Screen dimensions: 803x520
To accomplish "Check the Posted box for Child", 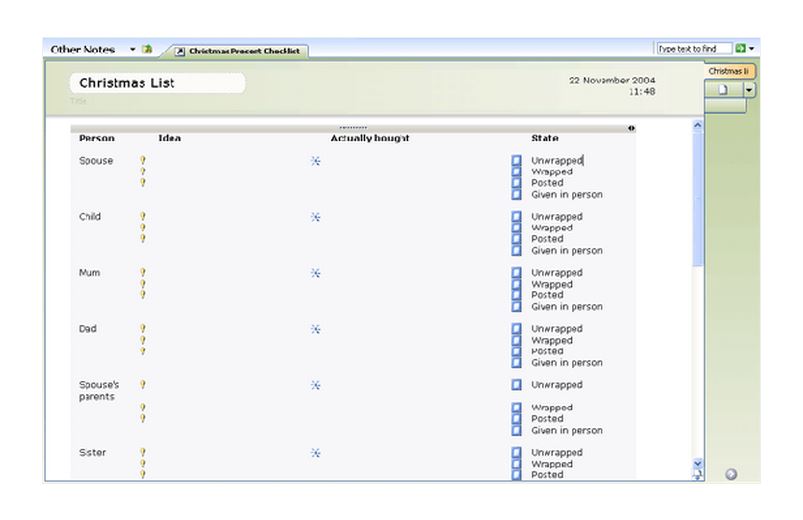I will point(517,239).
